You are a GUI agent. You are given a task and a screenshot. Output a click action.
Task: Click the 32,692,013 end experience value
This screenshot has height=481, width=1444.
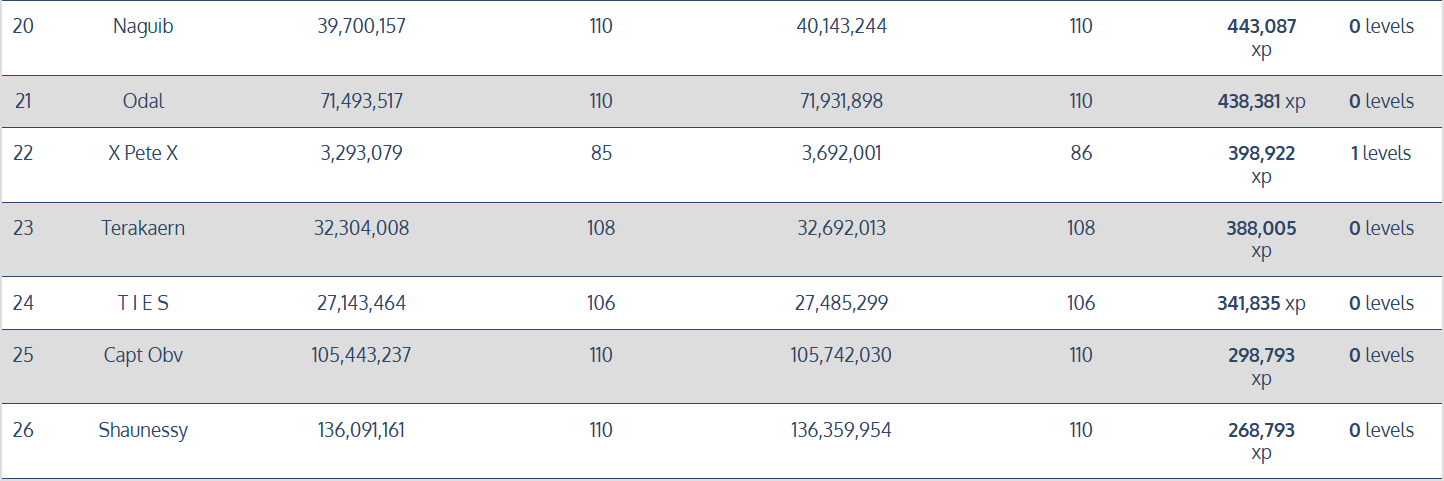click(840, 228)
